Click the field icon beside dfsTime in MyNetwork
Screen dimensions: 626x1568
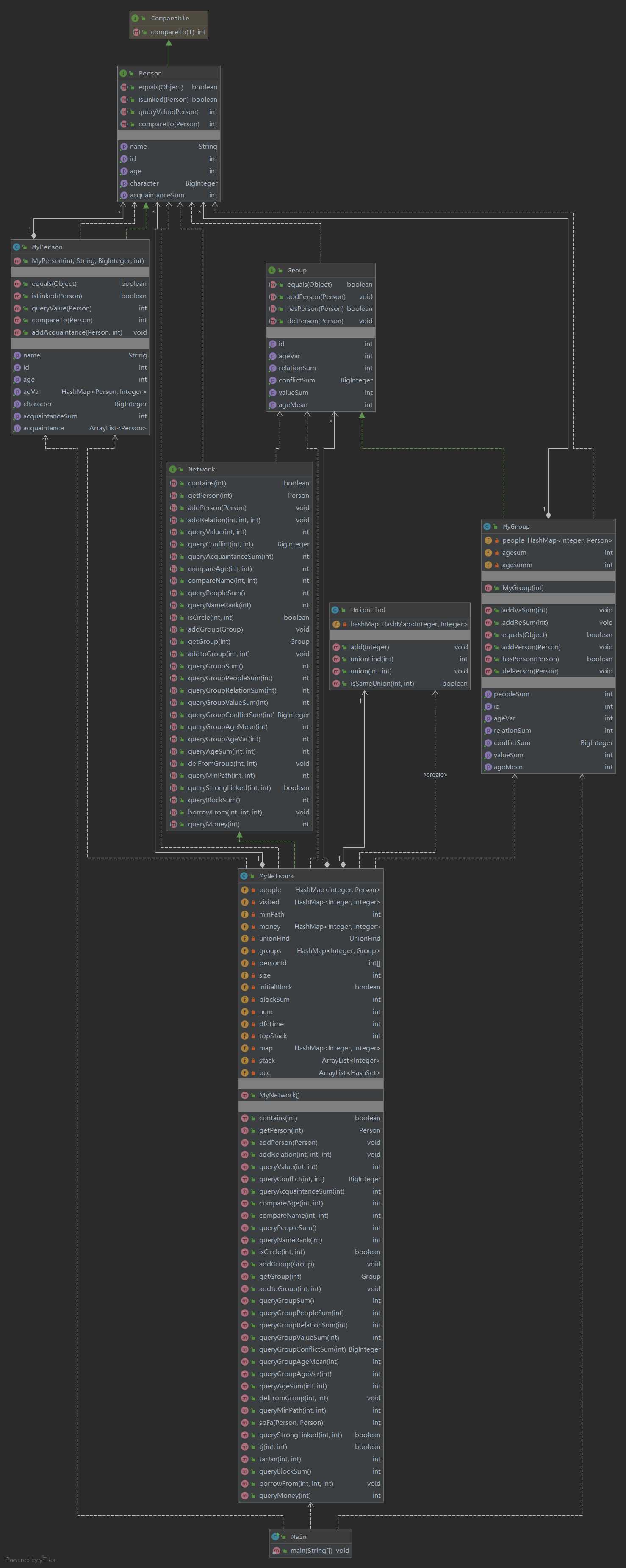pyautogui.click(x=245, y=1024)
